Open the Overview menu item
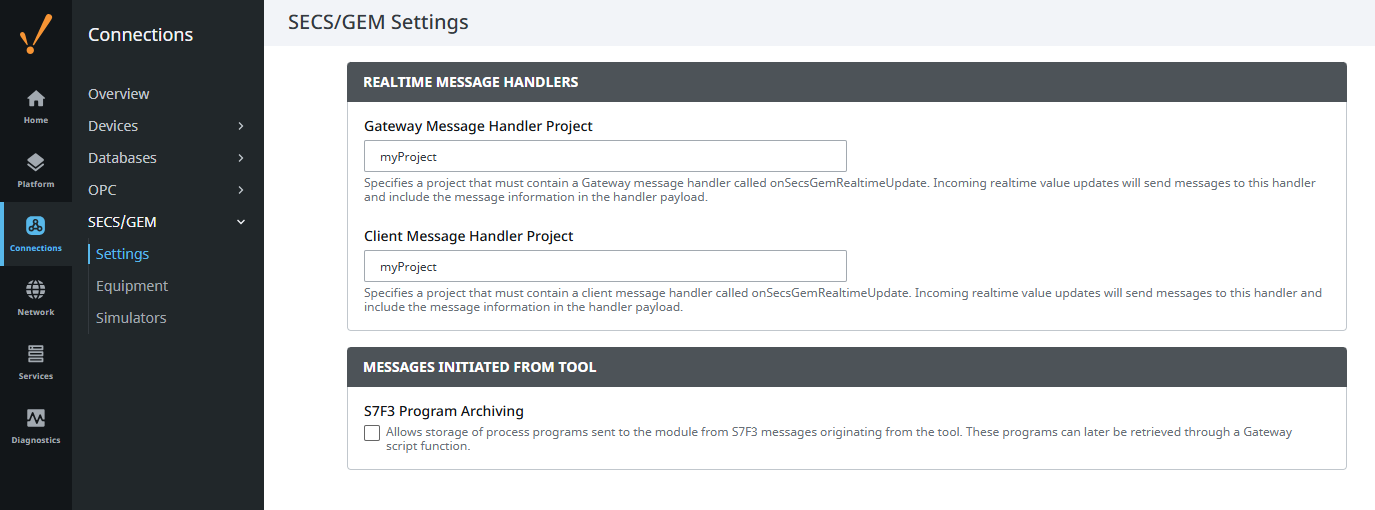This screenshot has height=510, width=1375. click(119, 94)
